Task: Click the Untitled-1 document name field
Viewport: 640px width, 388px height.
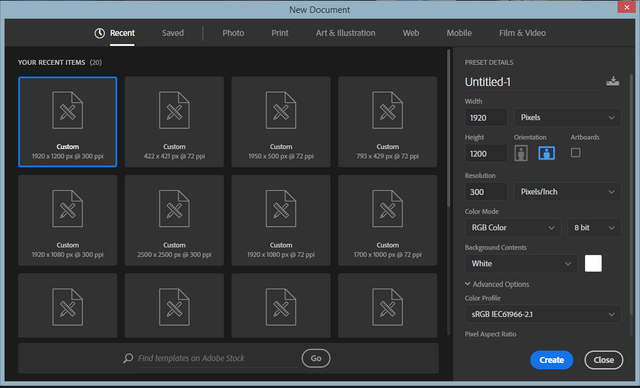Action: click(532, 82)
